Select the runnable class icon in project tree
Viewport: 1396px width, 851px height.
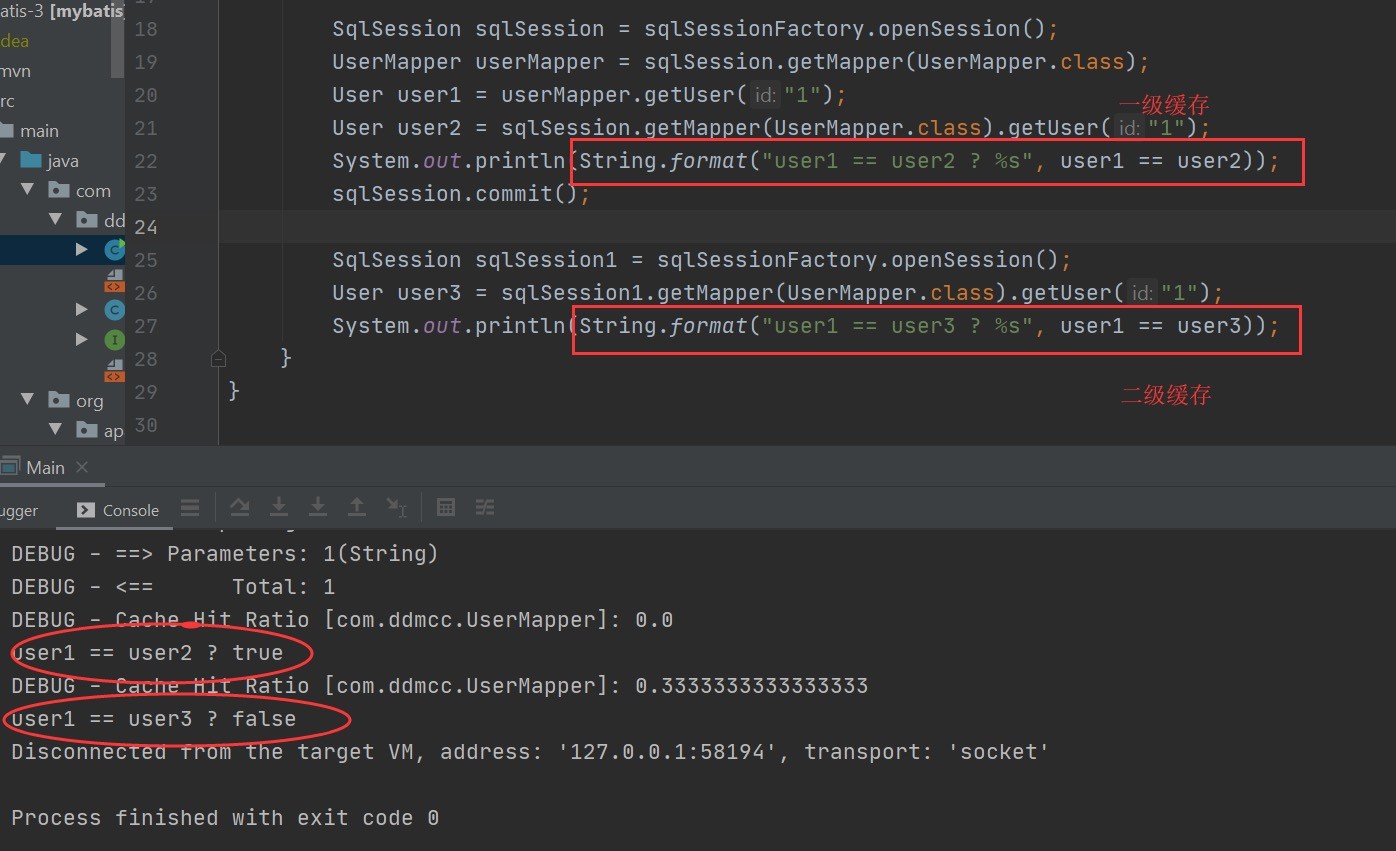click(x=114, y=249)
